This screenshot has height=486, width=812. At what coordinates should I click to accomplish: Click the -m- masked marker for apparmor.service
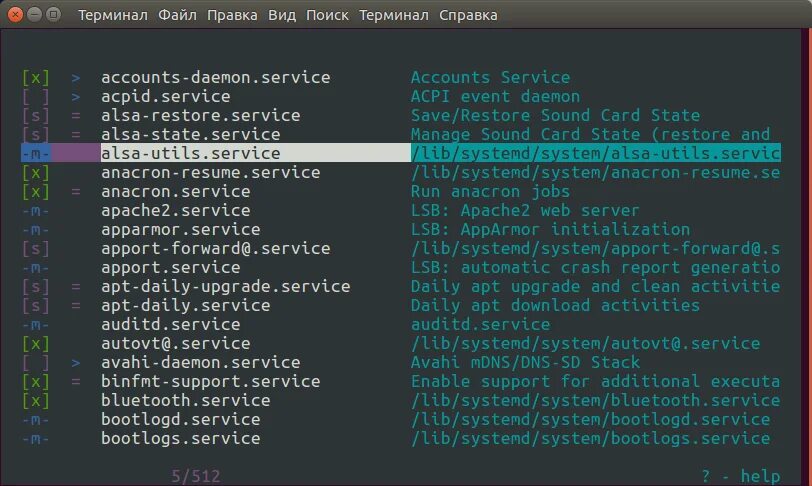coord(36,230)
